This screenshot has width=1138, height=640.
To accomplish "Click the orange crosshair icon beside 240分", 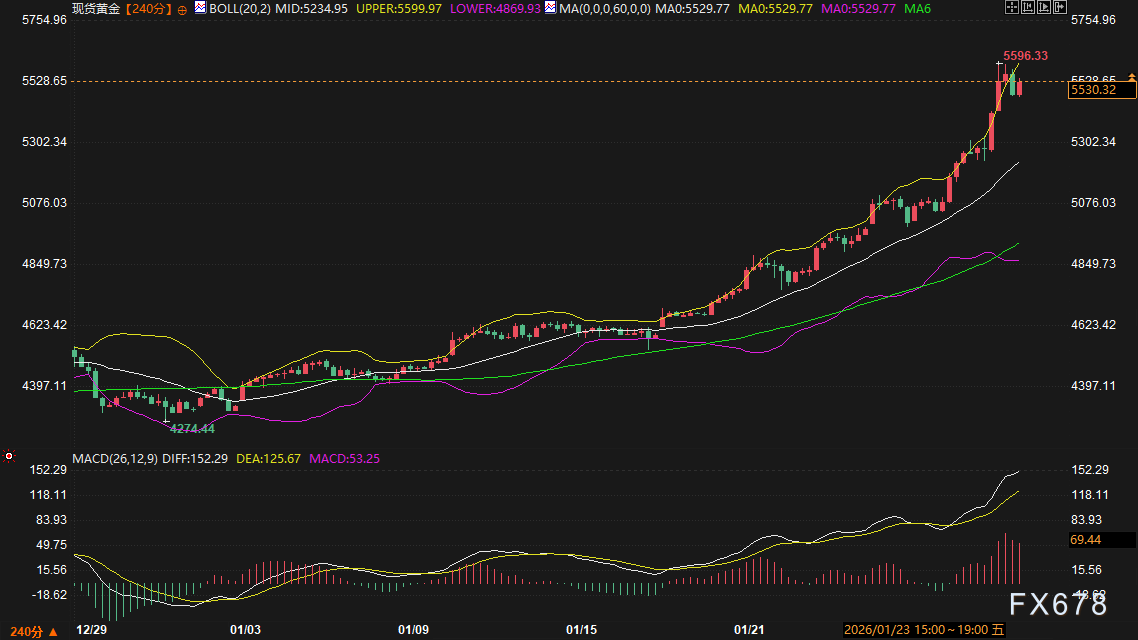I will pos(182,8).
